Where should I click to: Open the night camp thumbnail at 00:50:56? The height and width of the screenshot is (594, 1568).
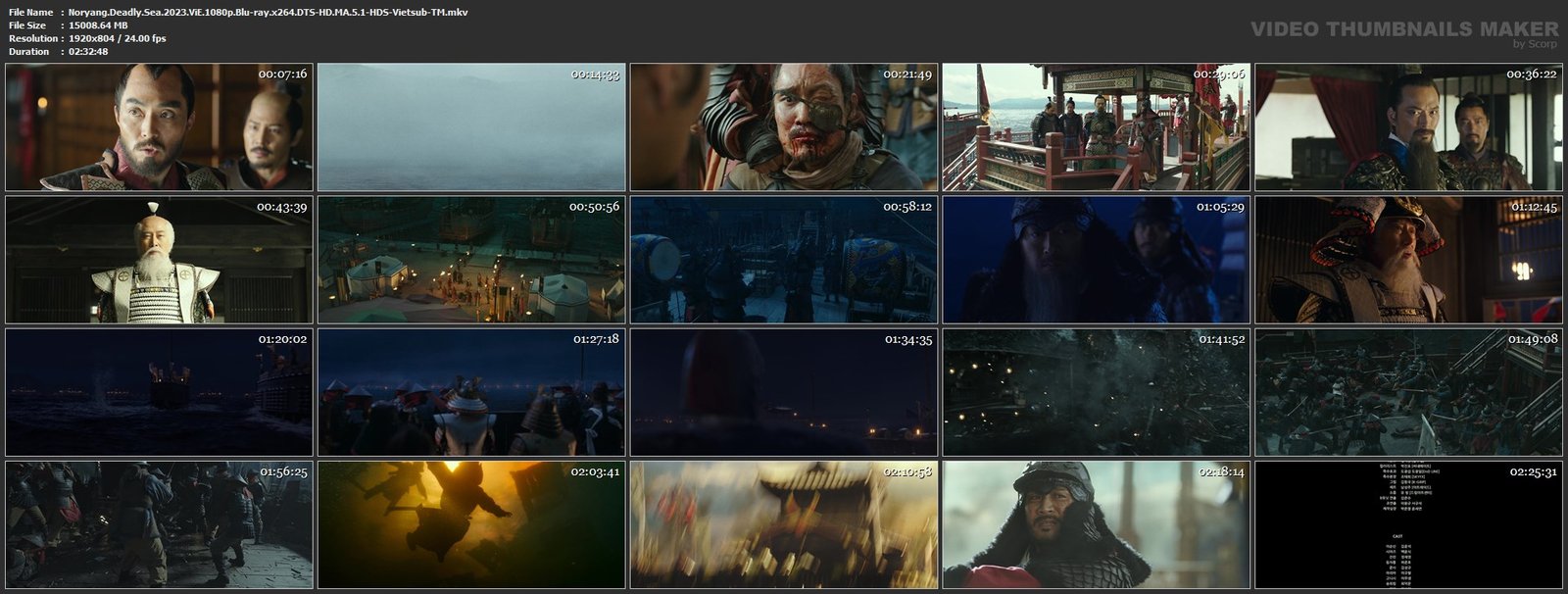click(x=471, y=260)
